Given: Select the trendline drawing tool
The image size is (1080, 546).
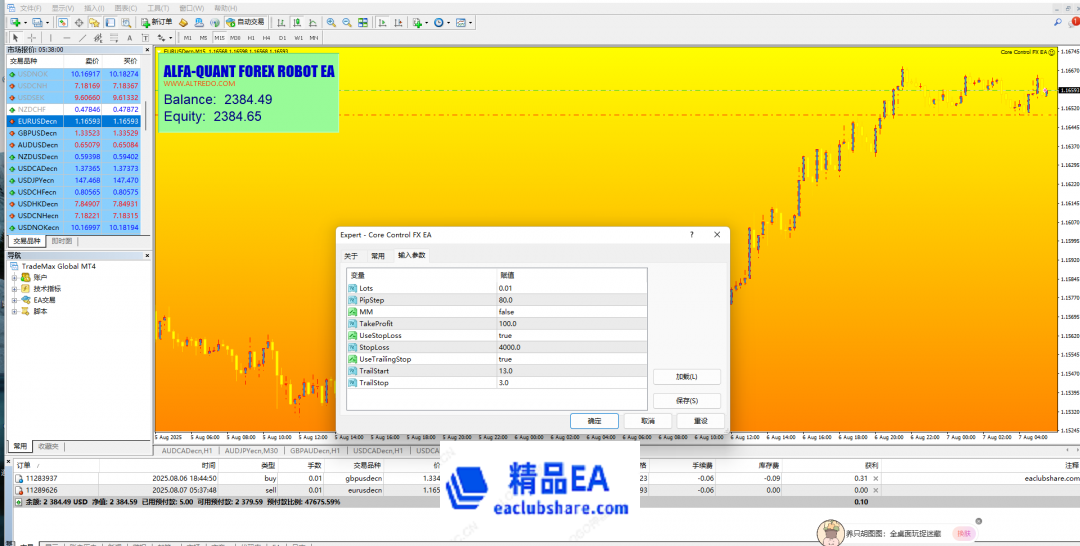Looking at the screenshot, I should coord(83,37).
